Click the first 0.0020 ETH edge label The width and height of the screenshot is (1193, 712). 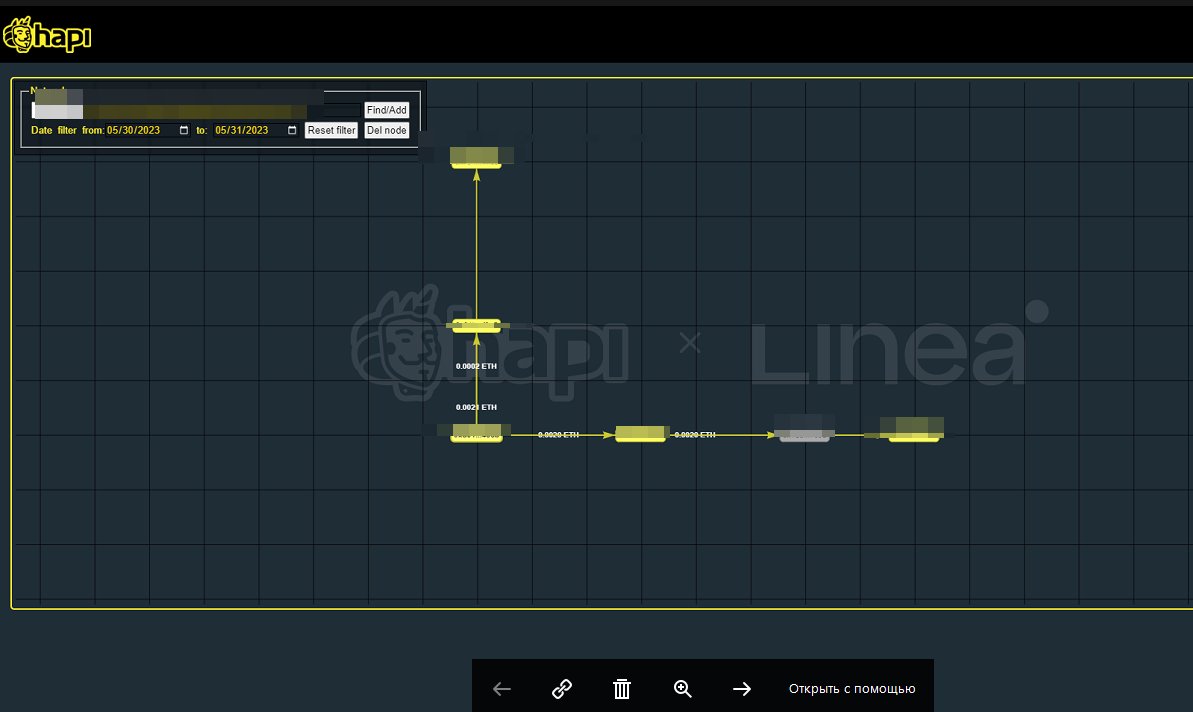point(558,435)
